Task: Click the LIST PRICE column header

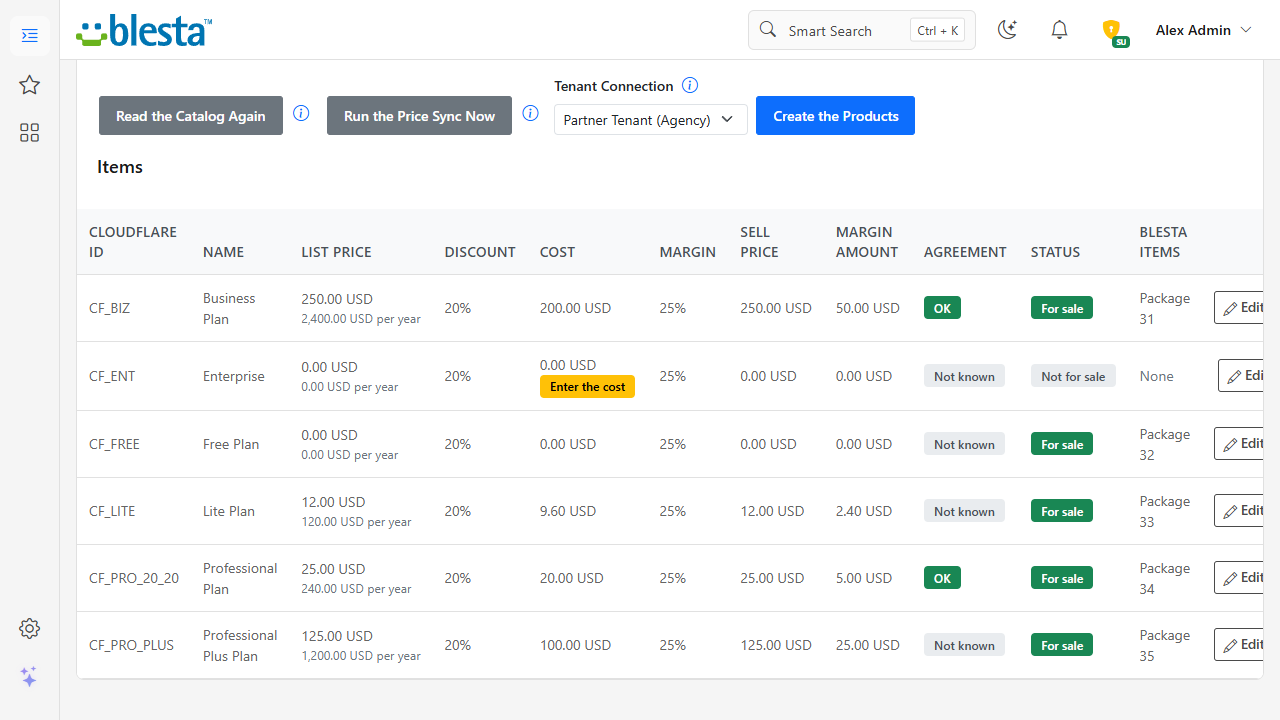Action: (x=336, y=252)
